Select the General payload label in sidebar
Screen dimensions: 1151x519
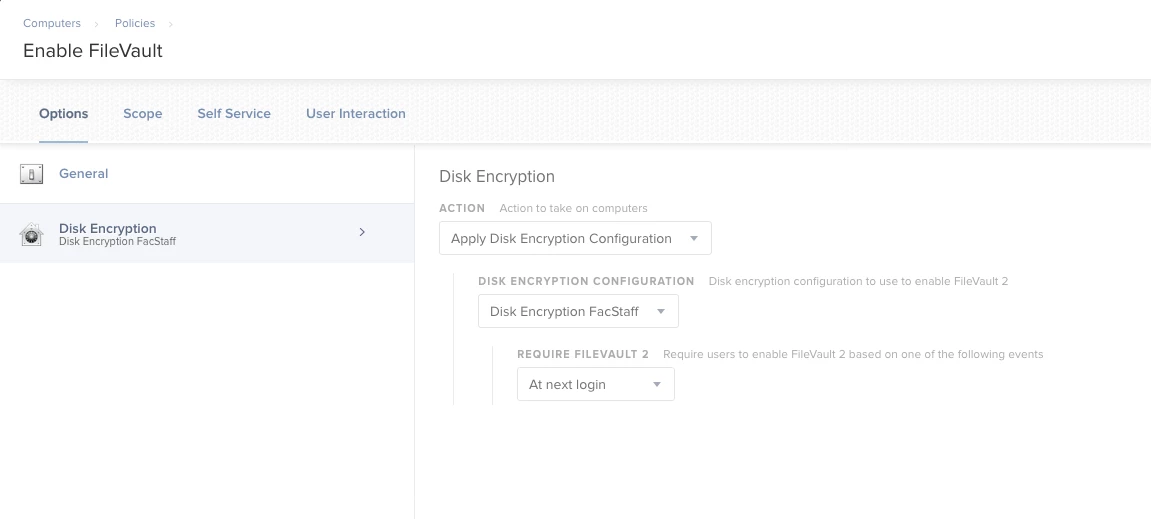(83, 173)
